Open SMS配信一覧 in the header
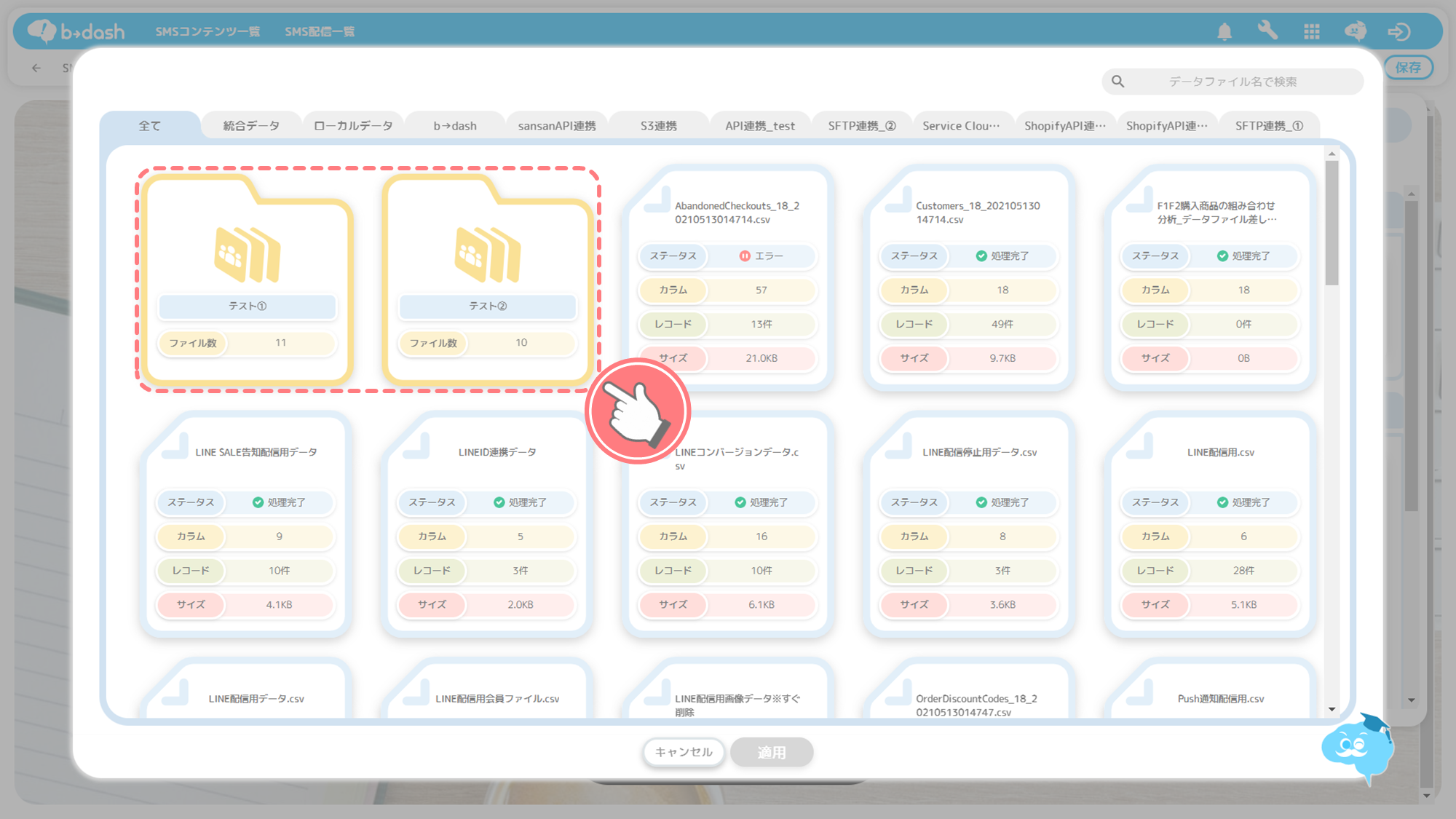The height and width of the screenshot is (819, 1456). [320, 31]
